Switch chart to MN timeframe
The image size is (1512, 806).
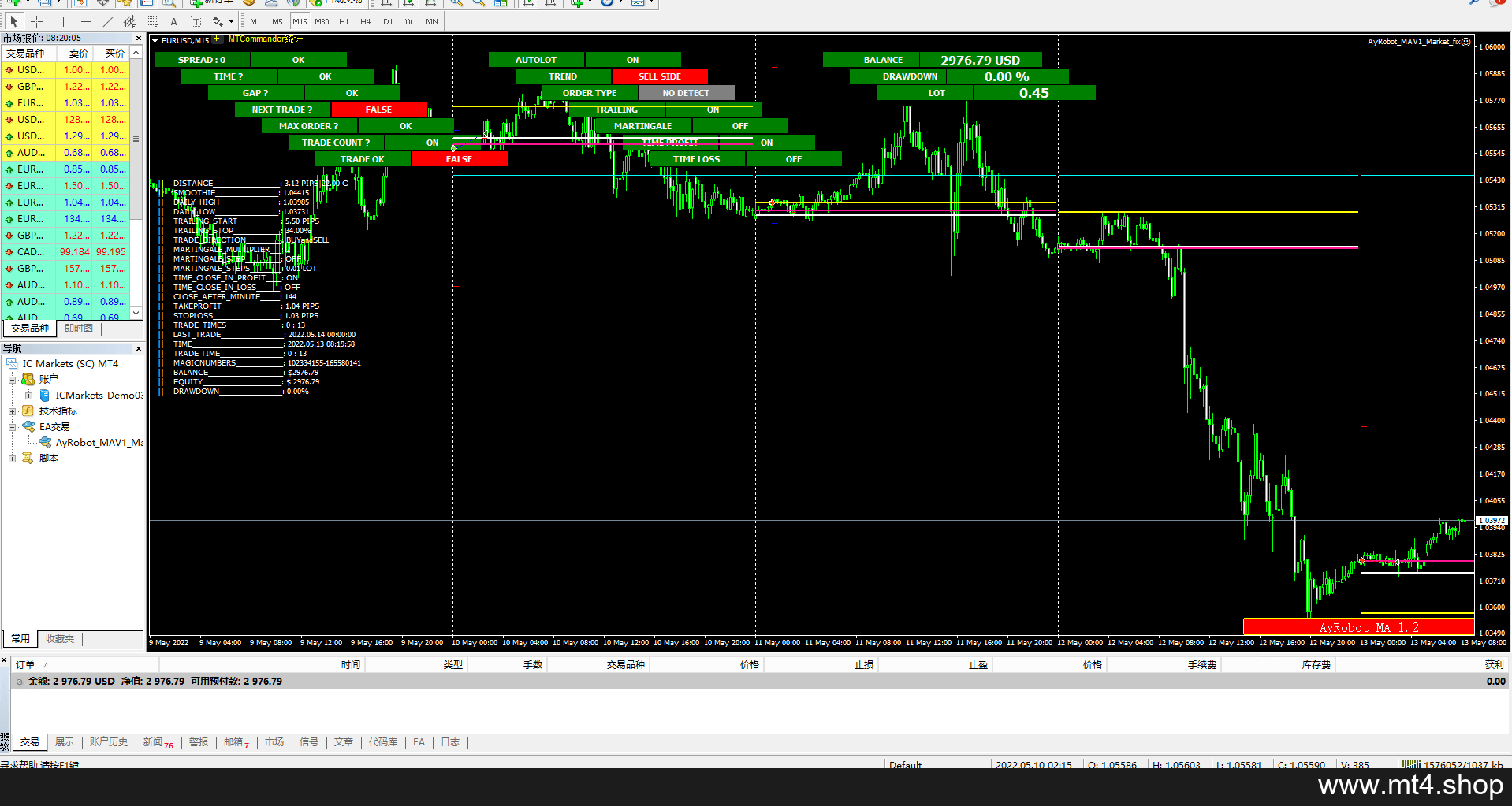[x=432, y=21]
